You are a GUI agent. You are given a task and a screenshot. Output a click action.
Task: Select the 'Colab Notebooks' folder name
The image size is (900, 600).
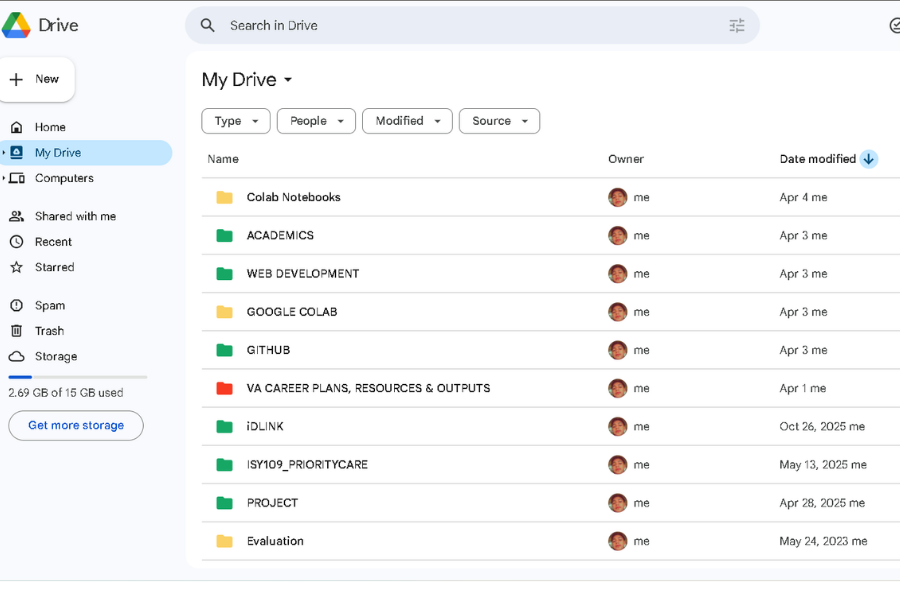coord(293,198)
